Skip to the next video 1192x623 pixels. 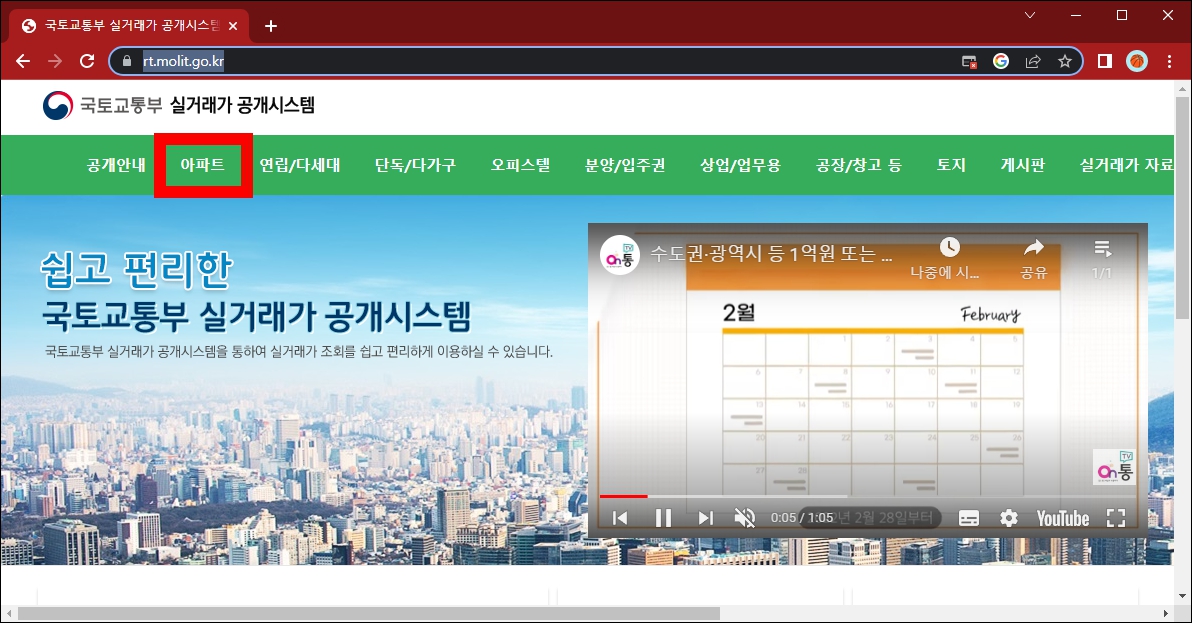[x=705, y=518]
